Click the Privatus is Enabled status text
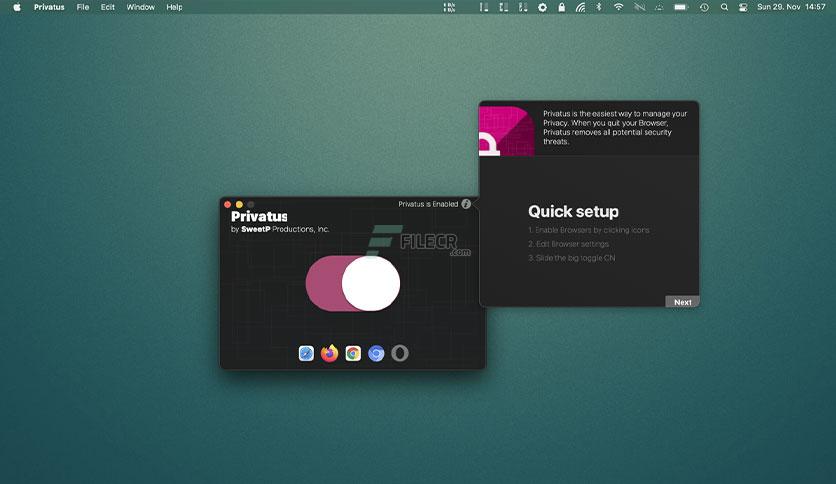Screen dimensions: 836x484 pos(428,204)
